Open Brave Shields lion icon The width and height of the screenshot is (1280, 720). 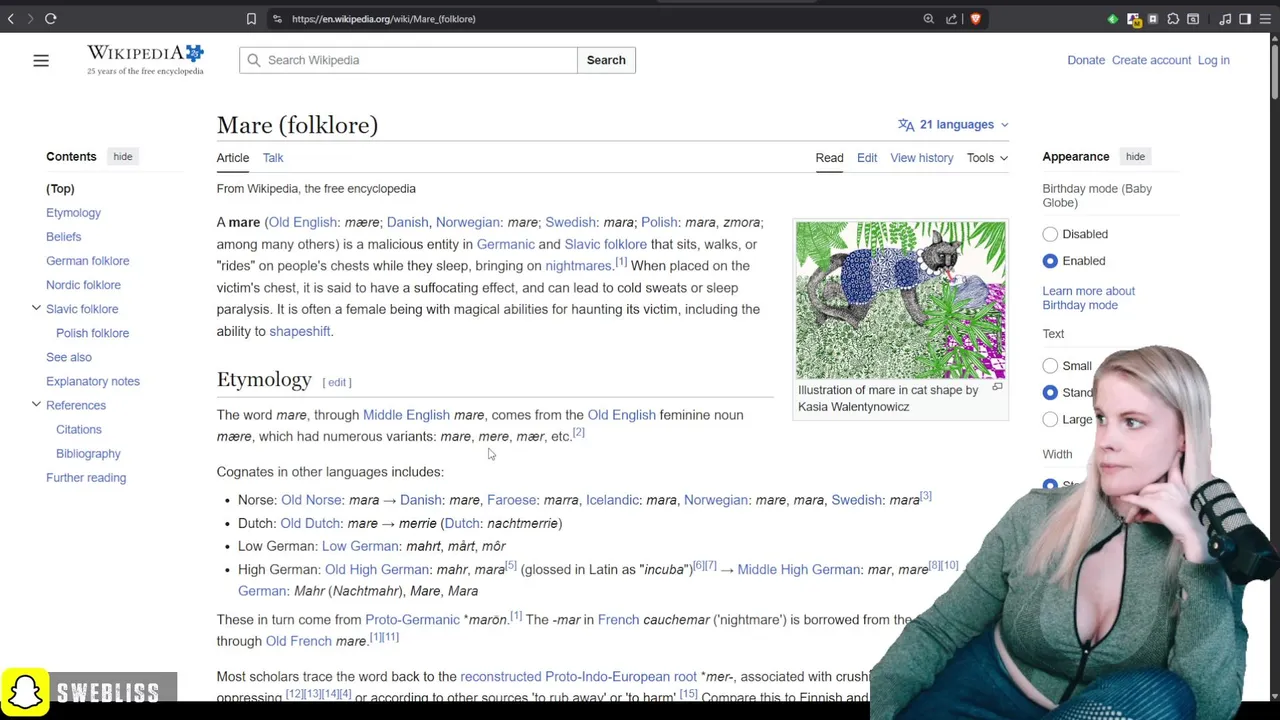coord(975,18)
